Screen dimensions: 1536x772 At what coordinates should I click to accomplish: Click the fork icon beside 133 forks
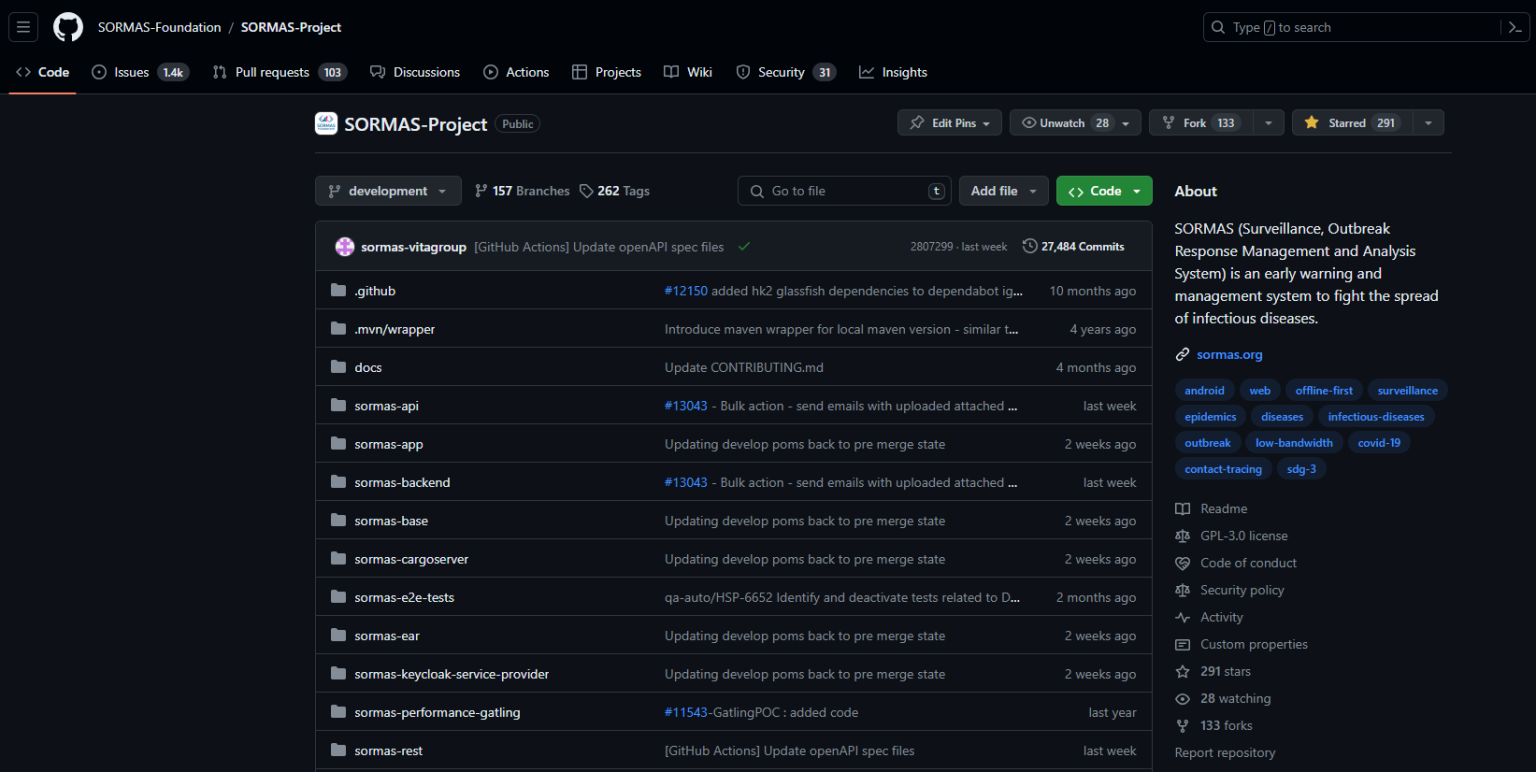pyautogui.click(x=1183, y=725)
